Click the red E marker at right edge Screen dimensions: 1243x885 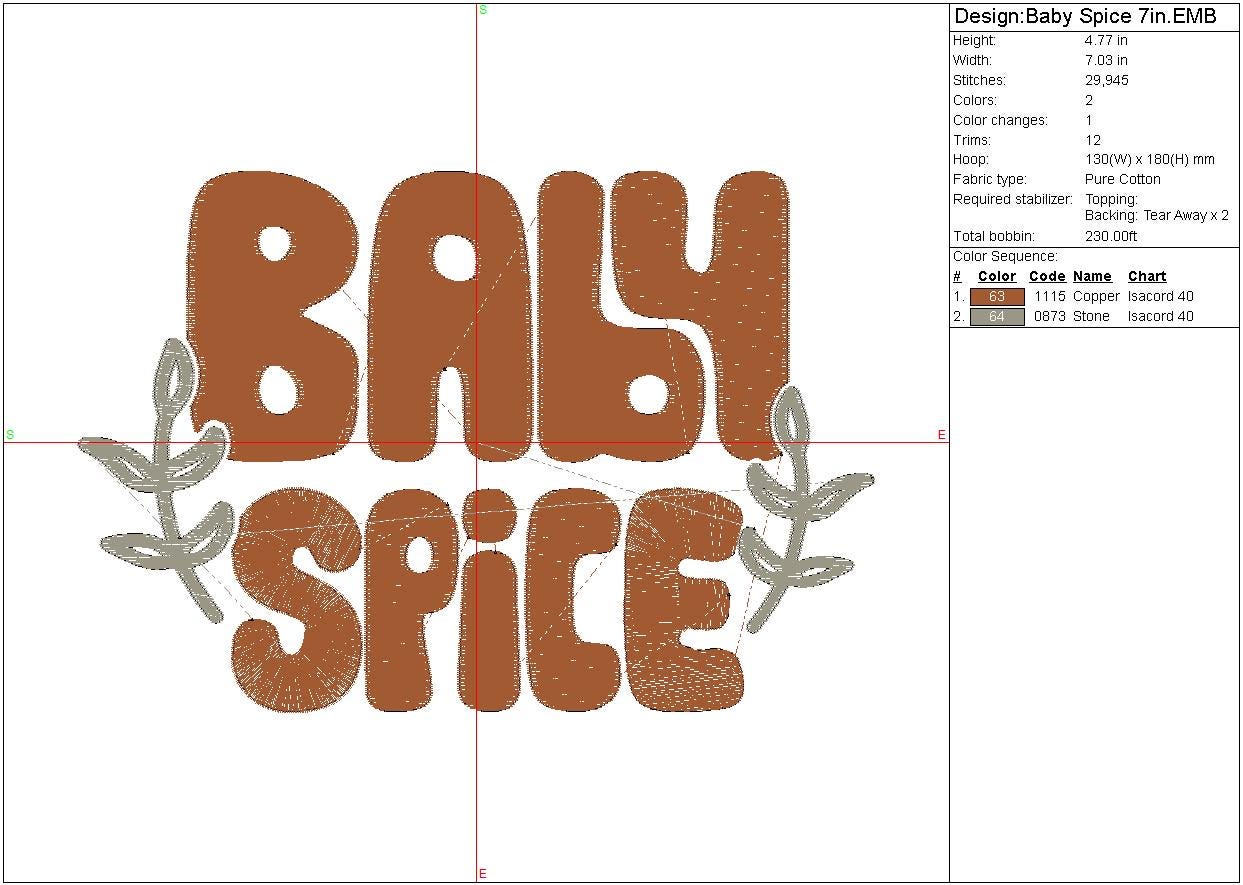941,435
